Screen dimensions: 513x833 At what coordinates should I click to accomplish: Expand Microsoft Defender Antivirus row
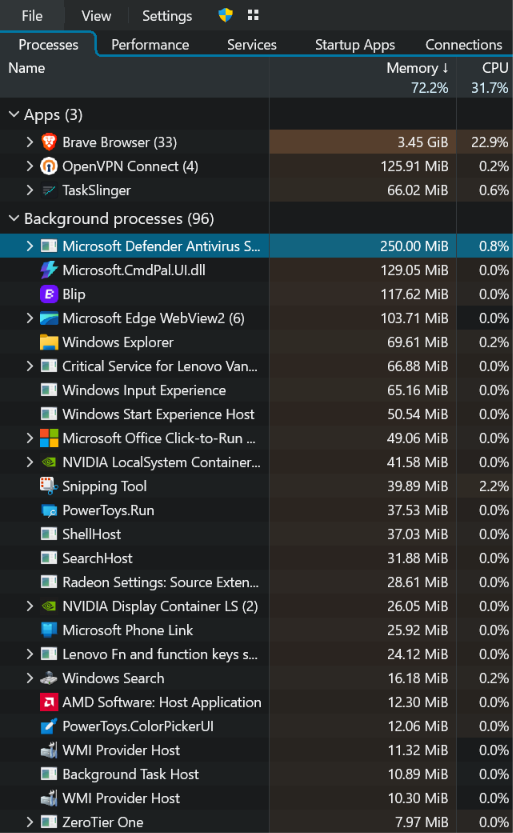coord(30,246)
